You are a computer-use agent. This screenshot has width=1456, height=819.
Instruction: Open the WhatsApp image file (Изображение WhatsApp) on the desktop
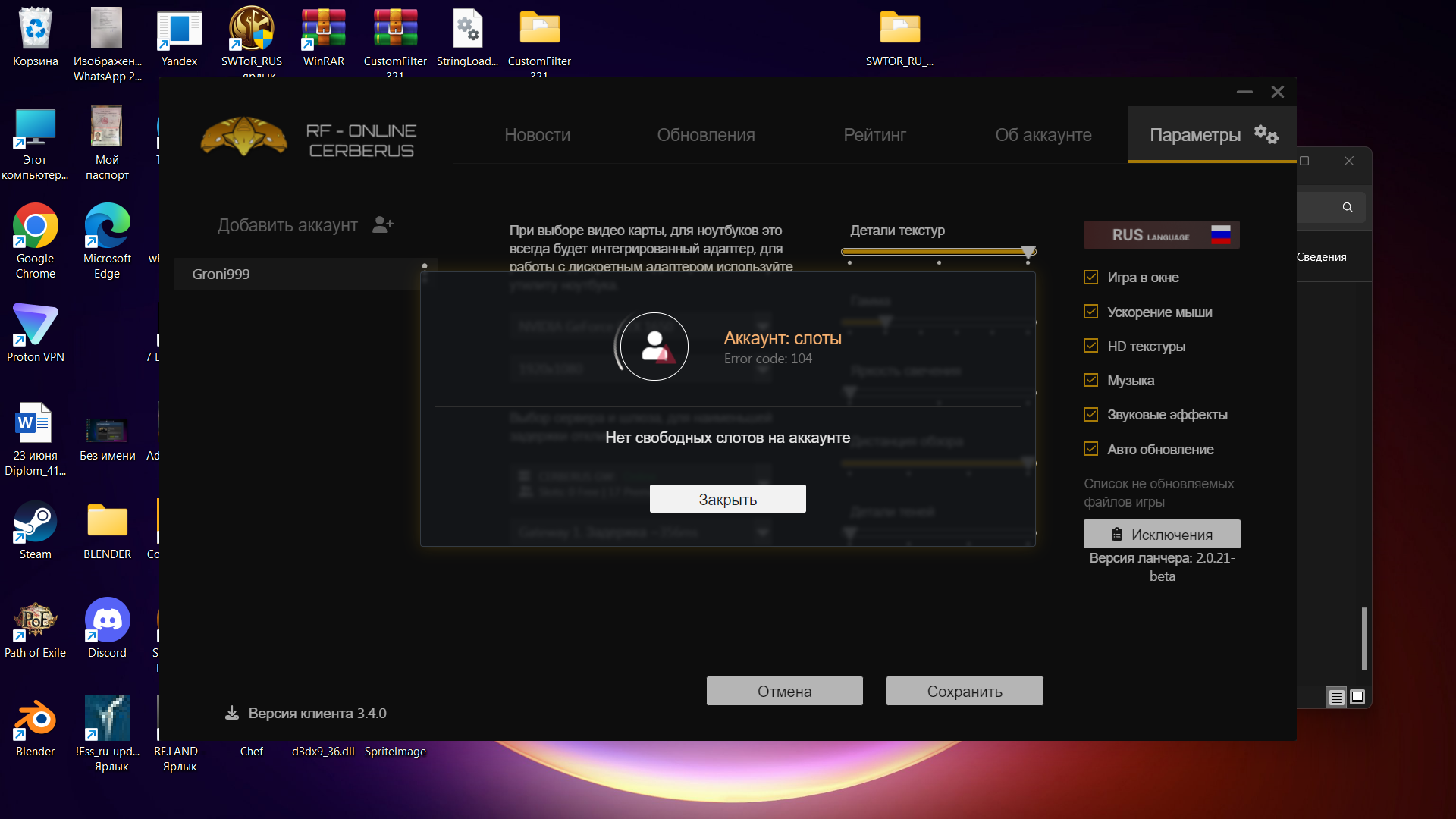(x=107, y=29)
